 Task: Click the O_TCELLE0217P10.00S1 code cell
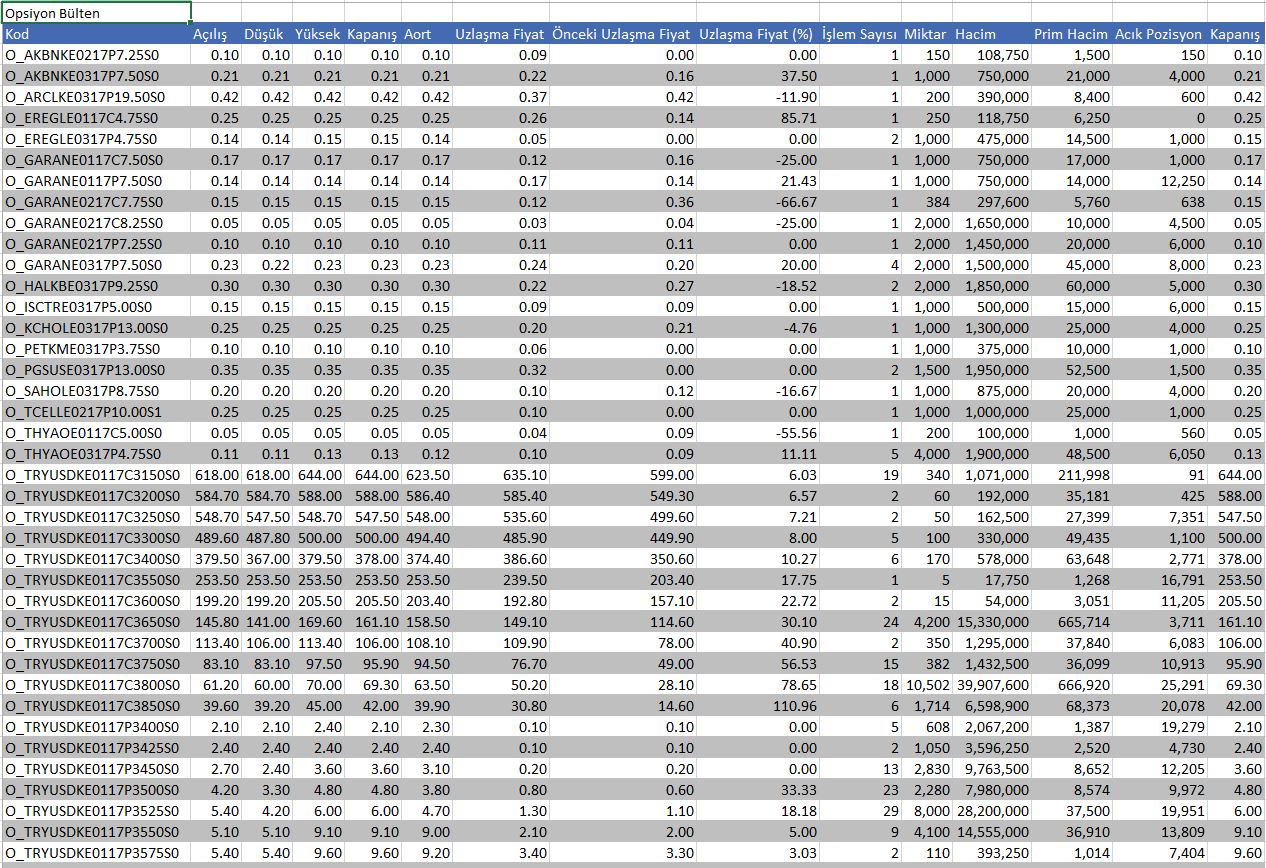96,412
